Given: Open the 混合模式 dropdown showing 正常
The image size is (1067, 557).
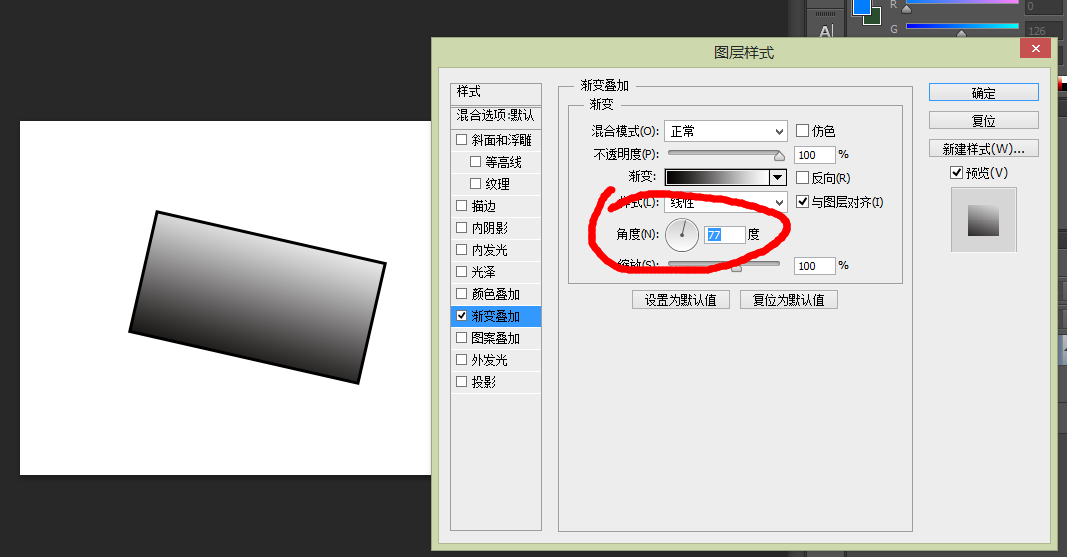Looking at the screenshot, I should pyautogui.click(x=725, y=131).
